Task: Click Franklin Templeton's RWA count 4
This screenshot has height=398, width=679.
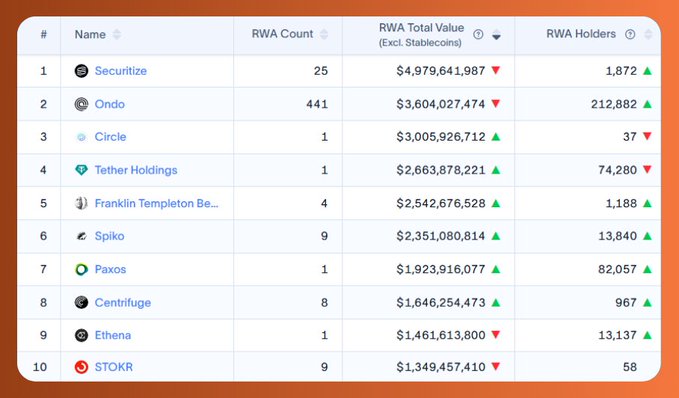Action: pyautogui.click(x=324, y=203)
